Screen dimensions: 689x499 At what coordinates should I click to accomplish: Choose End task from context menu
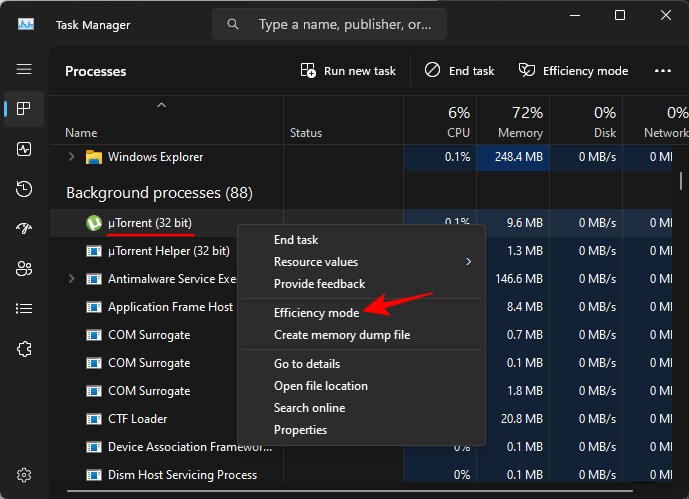(361, 240)
